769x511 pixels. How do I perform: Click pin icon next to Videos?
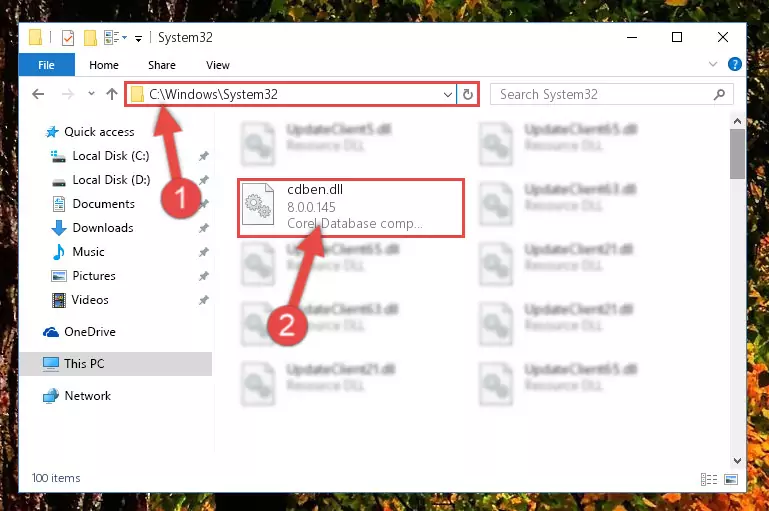tap(204, 300)
